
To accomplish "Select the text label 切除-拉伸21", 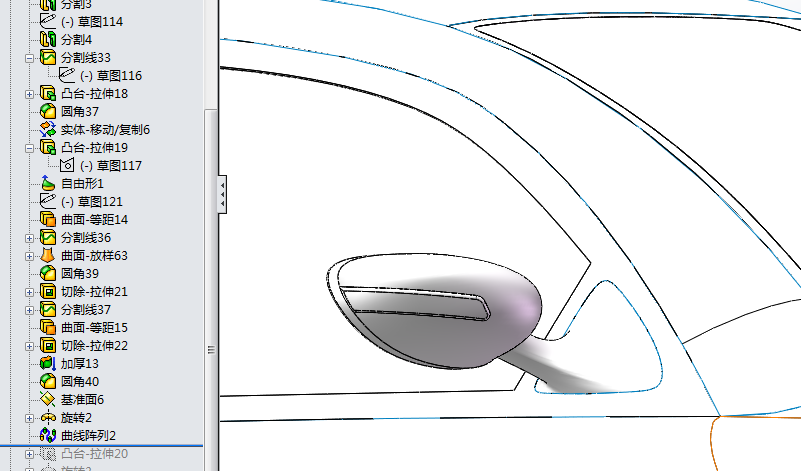I will tap(95, 291).
